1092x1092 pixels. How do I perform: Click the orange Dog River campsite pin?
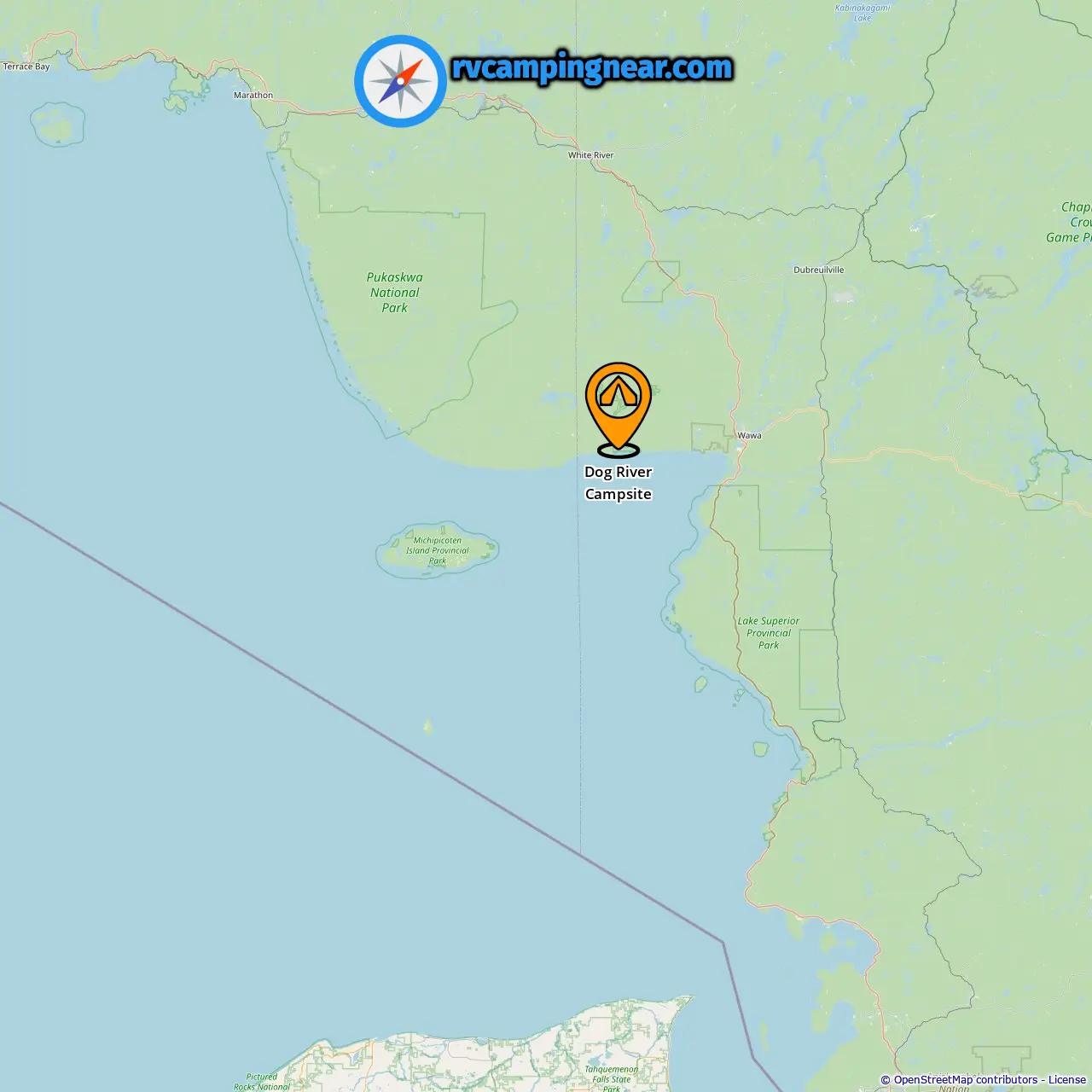point(618,409)
